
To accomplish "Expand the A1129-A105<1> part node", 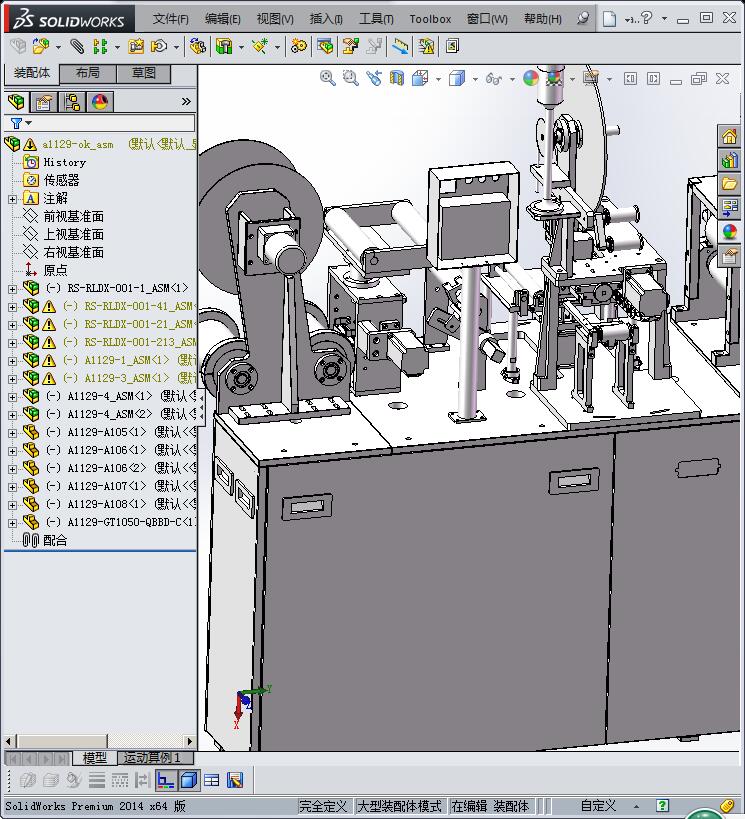I will [x=12, y=433].
